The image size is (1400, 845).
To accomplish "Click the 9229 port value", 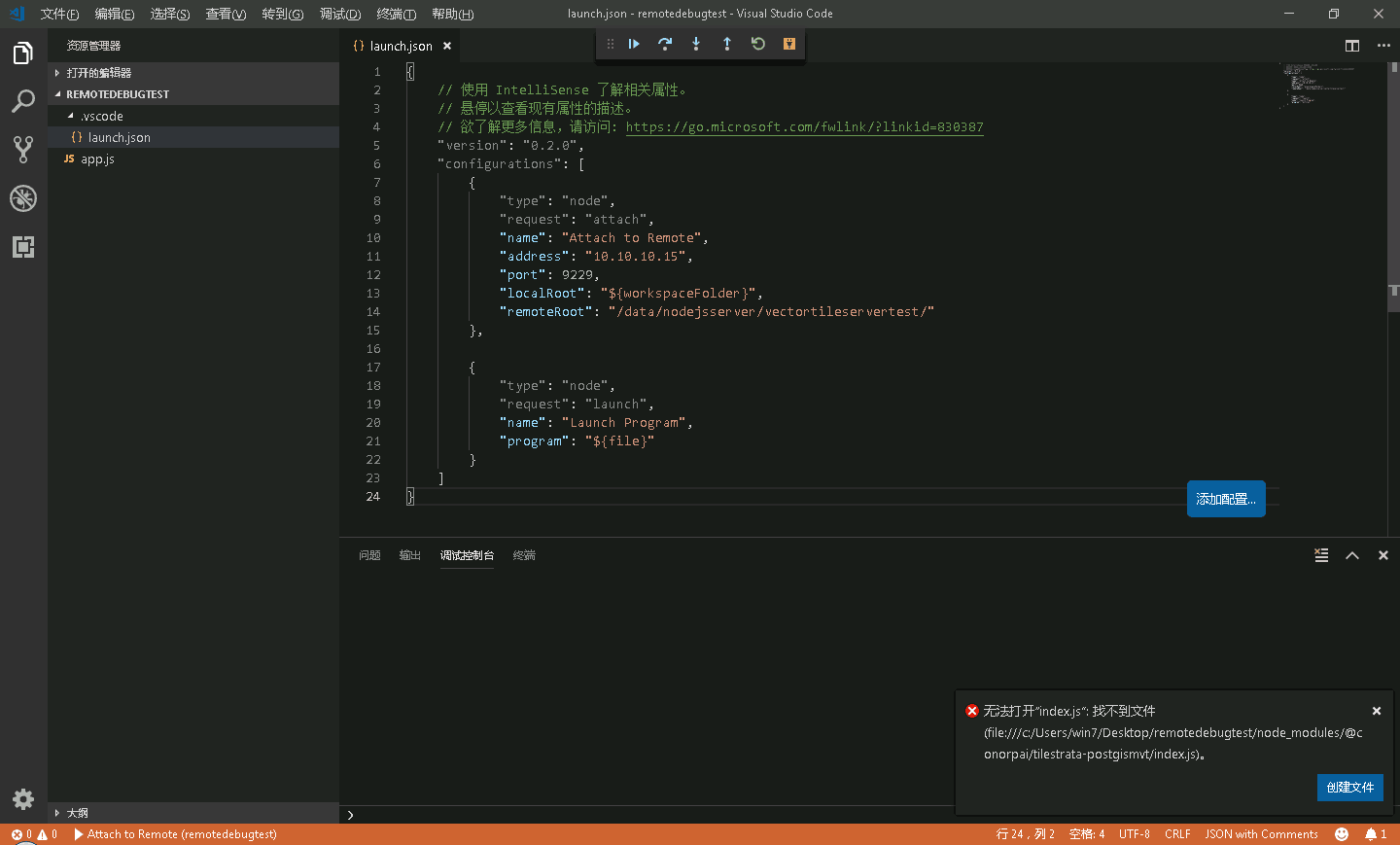I will pos(577,275).
